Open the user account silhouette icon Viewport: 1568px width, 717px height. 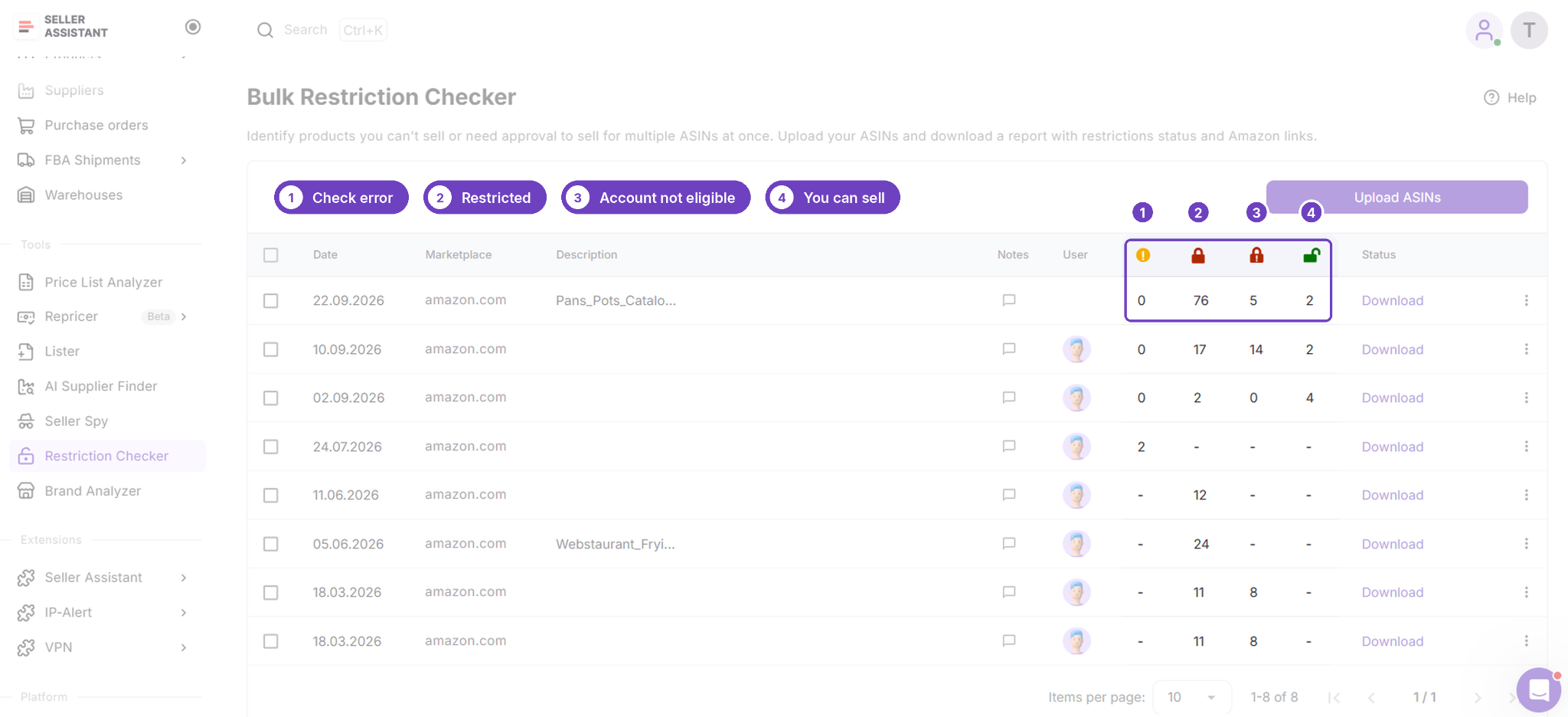coord(1484,31)
